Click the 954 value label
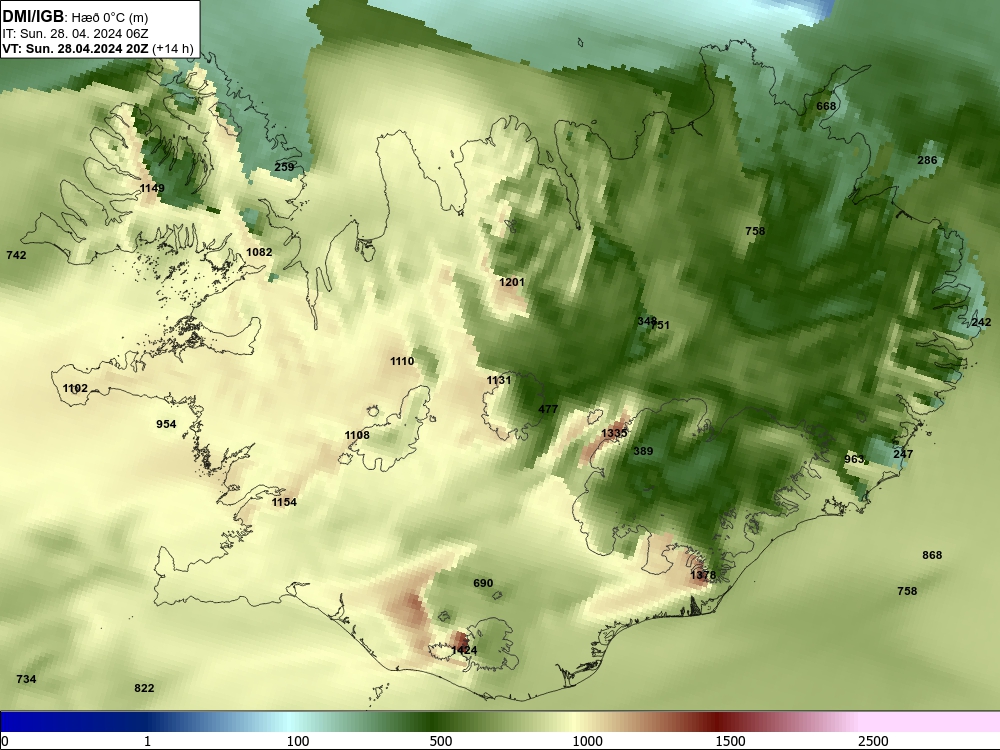 (x=166, y=424)
